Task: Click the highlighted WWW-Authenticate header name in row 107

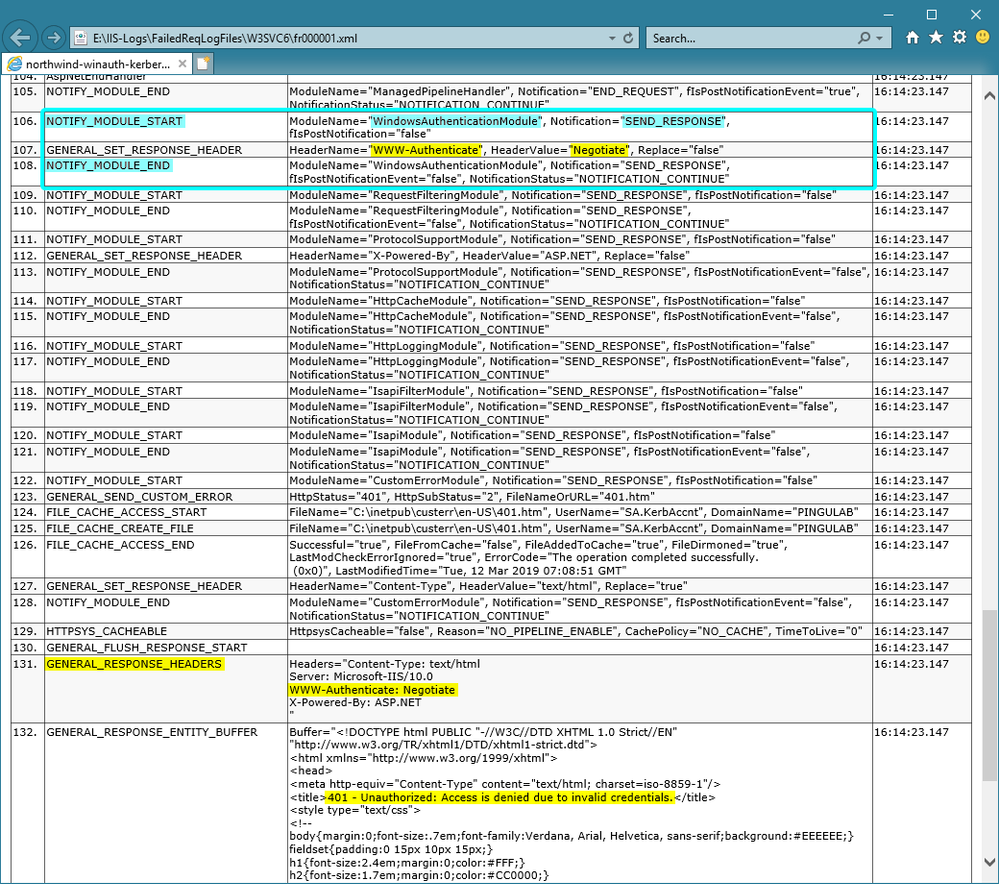Action: tap(426, 150)
